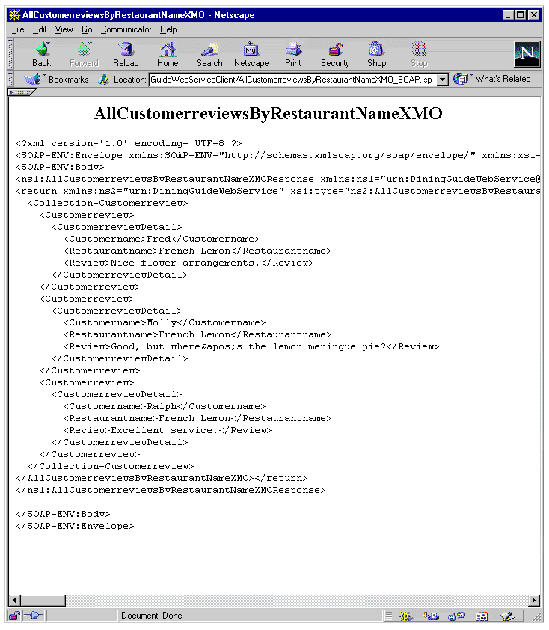Collapse the navigation toolbar grip
549x630 pixels.
11,54
